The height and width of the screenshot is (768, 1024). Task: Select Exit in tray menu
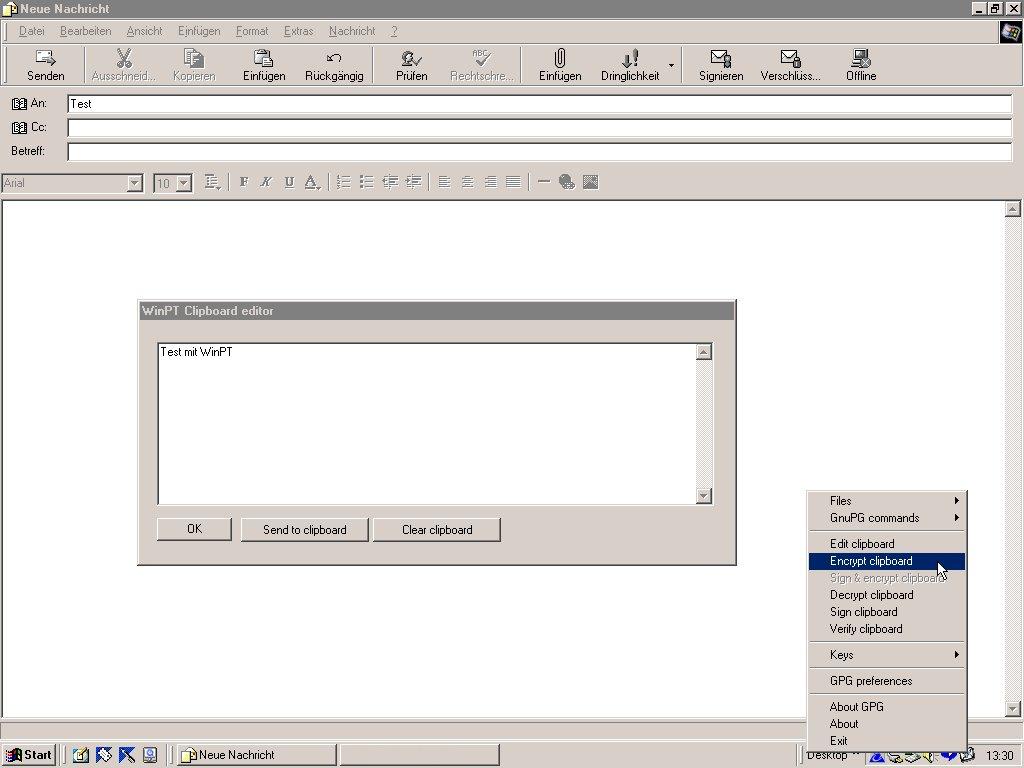(887, 741)
